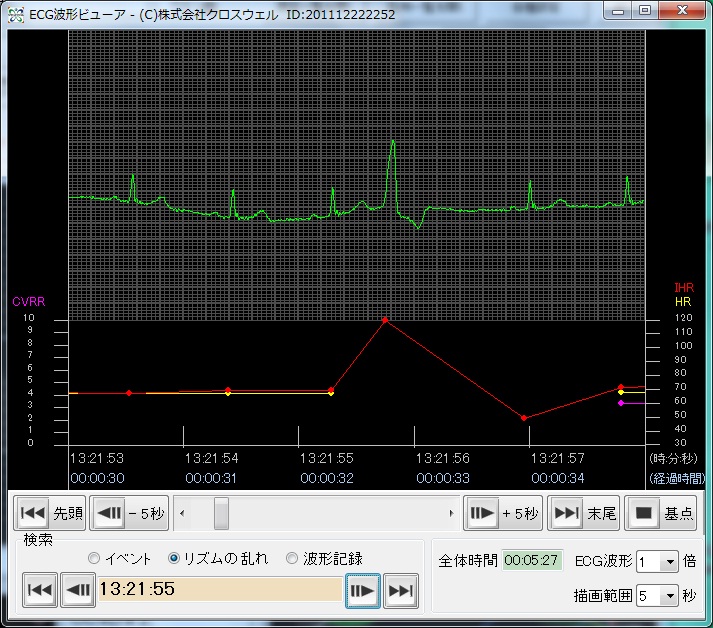Image resolution: width=713 pixels, height=628 pixels.
Task: Go to first search result icon
Action: coord(39,590)
